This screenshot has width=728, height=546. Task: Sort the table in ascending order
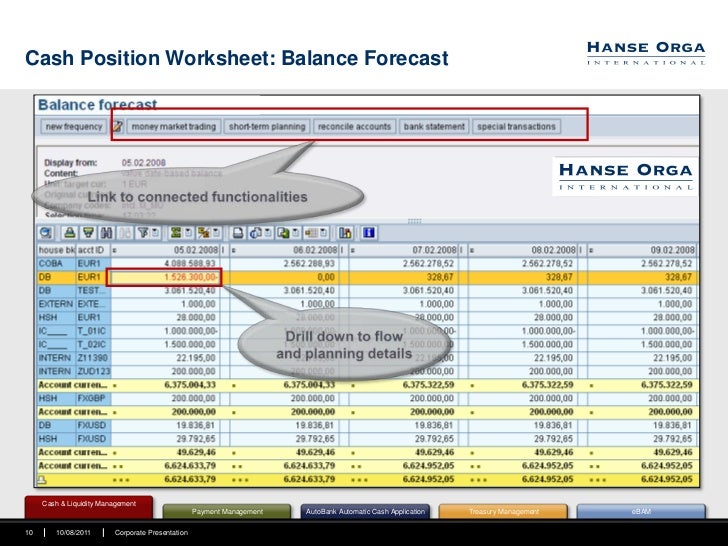click(70, 233)
